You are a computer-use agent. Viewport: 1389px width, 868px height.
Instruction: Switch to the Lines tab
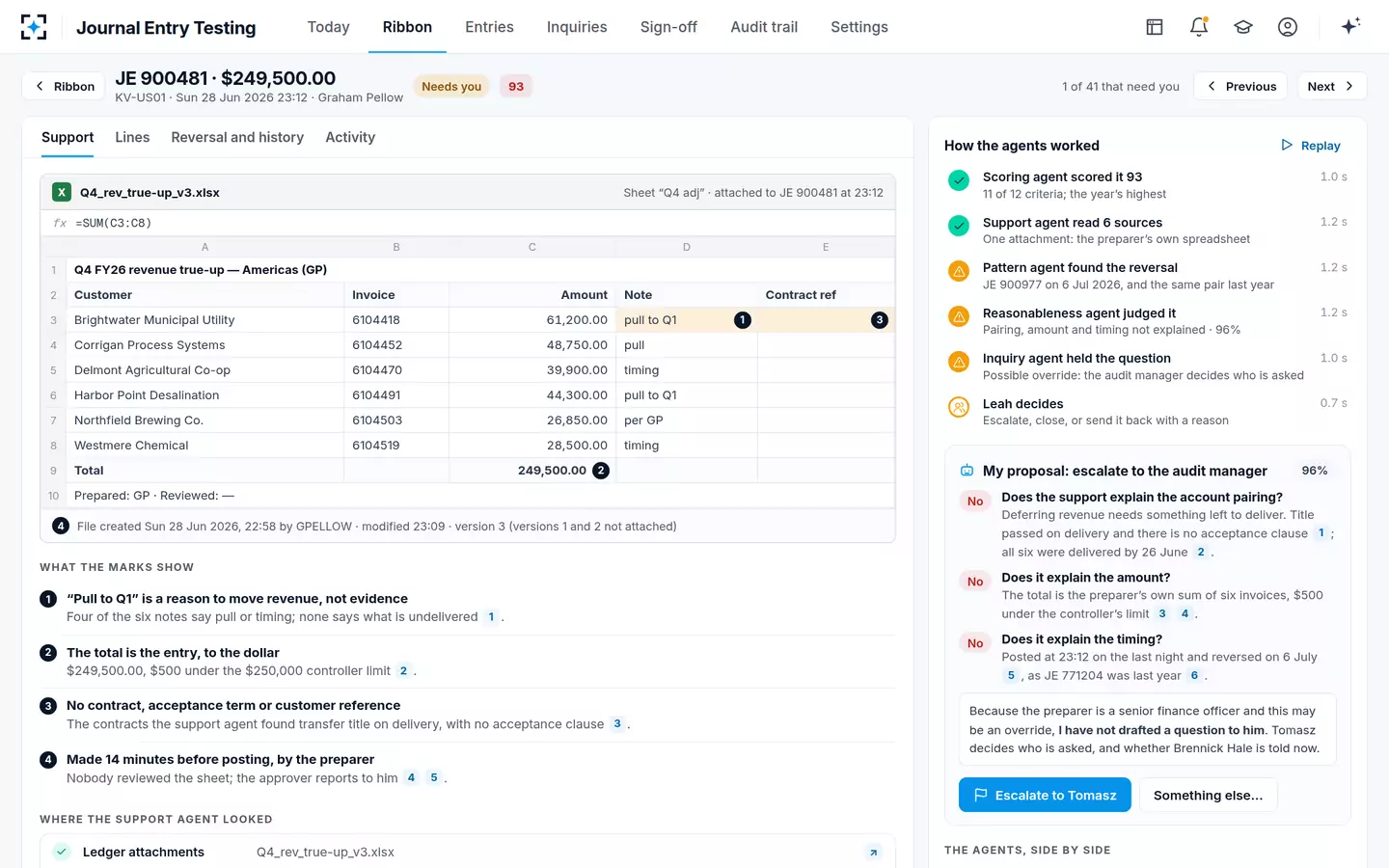[132, 137]
